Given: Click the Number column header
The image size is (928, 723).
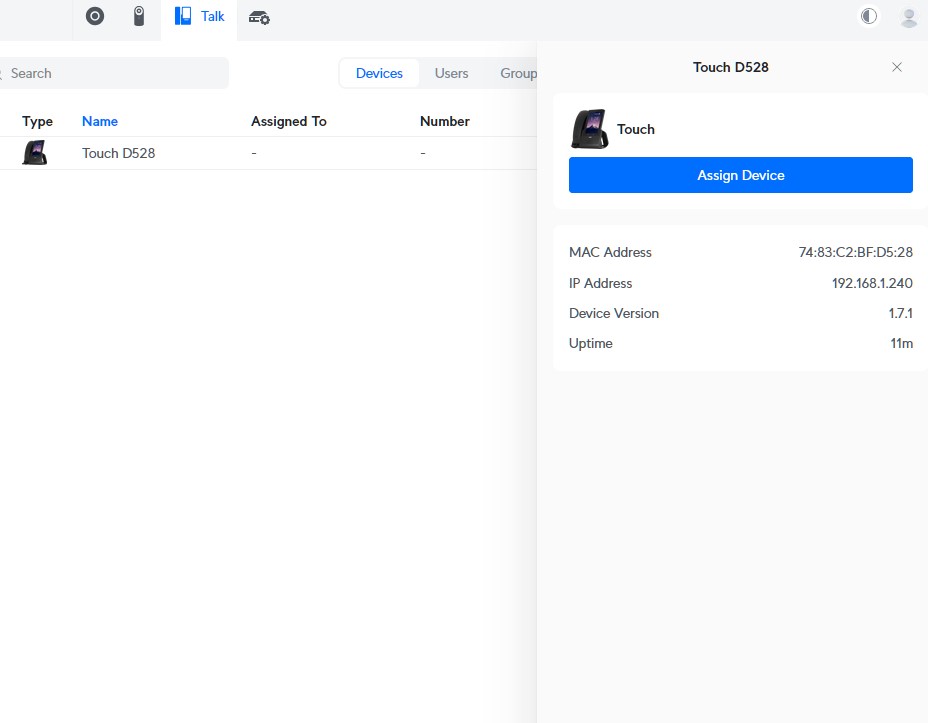Looking at the screenshot, I should 445,121.
